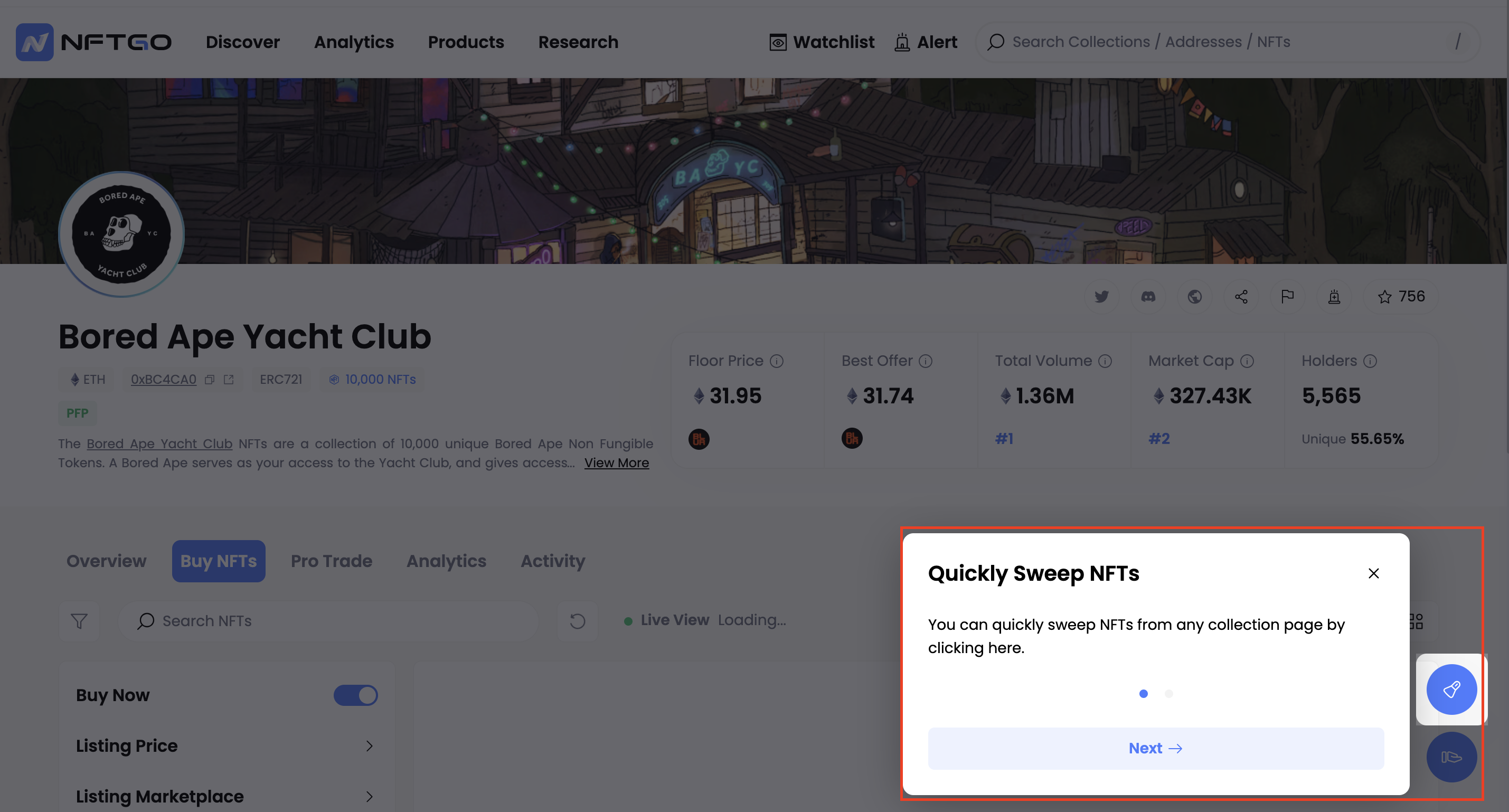
Task: Click the share icon
Action: tap(1241, 296)
